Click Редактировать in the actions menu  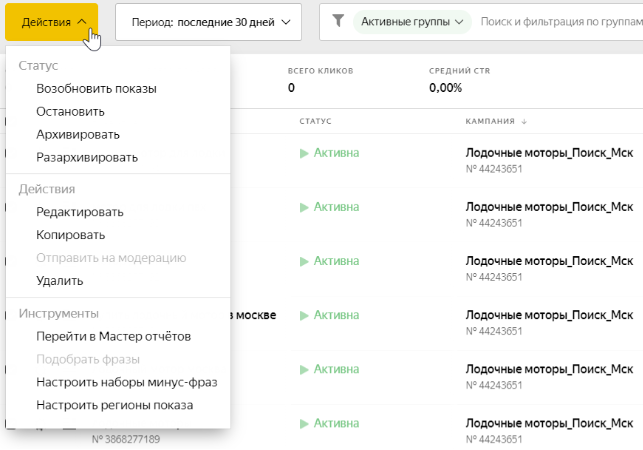point(80,212)
